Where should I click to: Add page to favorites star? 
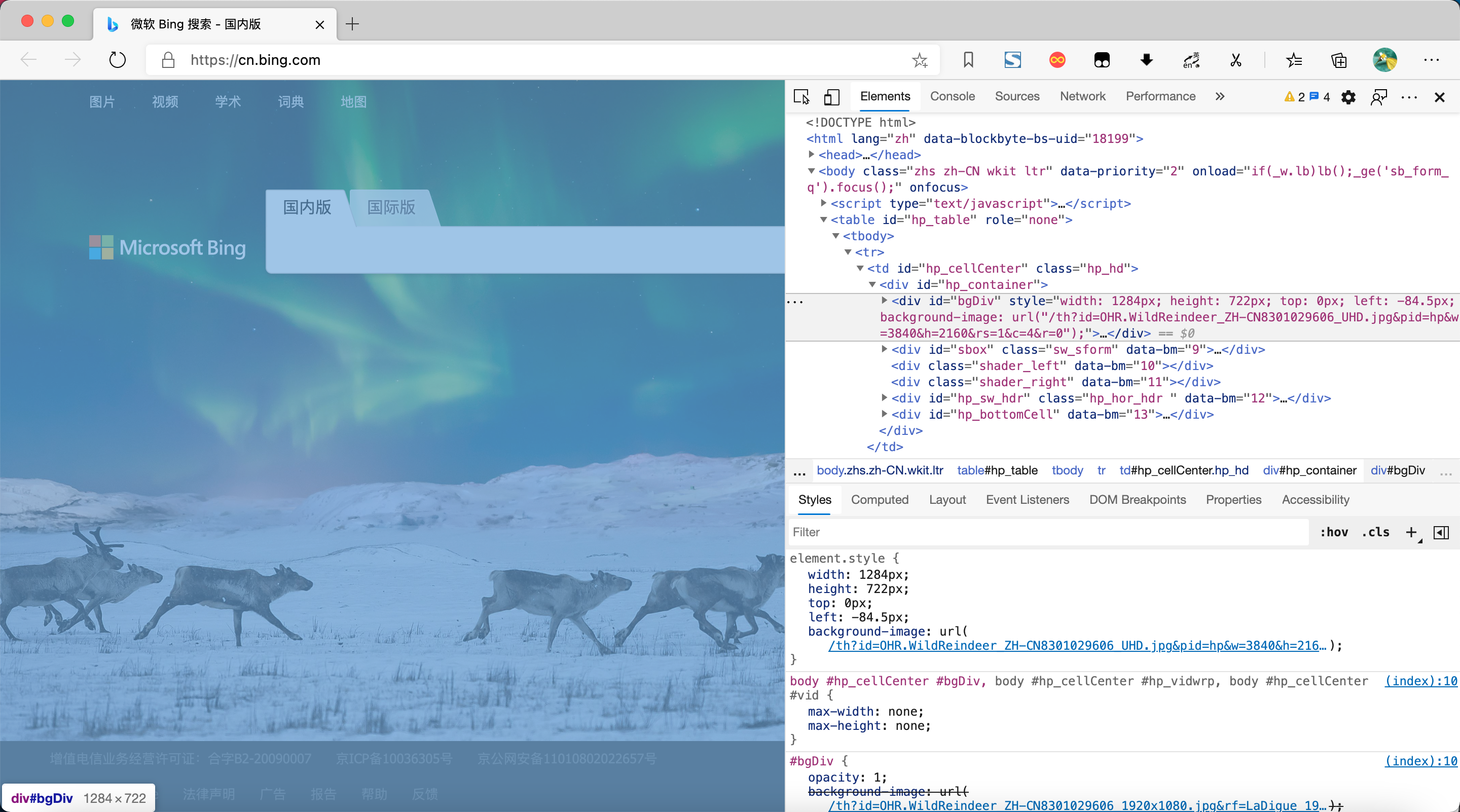(x=919, y=60)
